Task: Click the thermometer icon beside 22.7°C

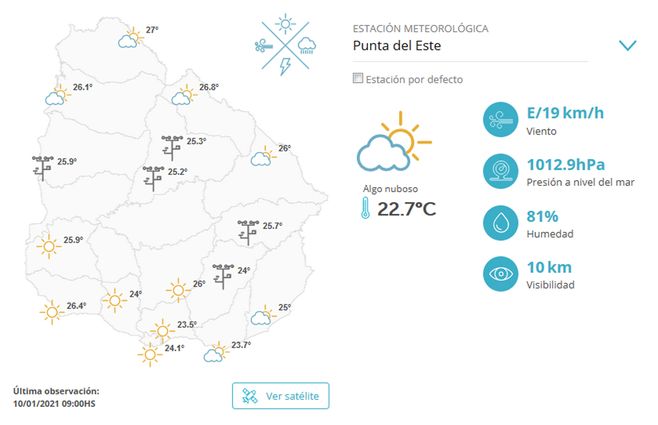Action: (x=367, y=209)
